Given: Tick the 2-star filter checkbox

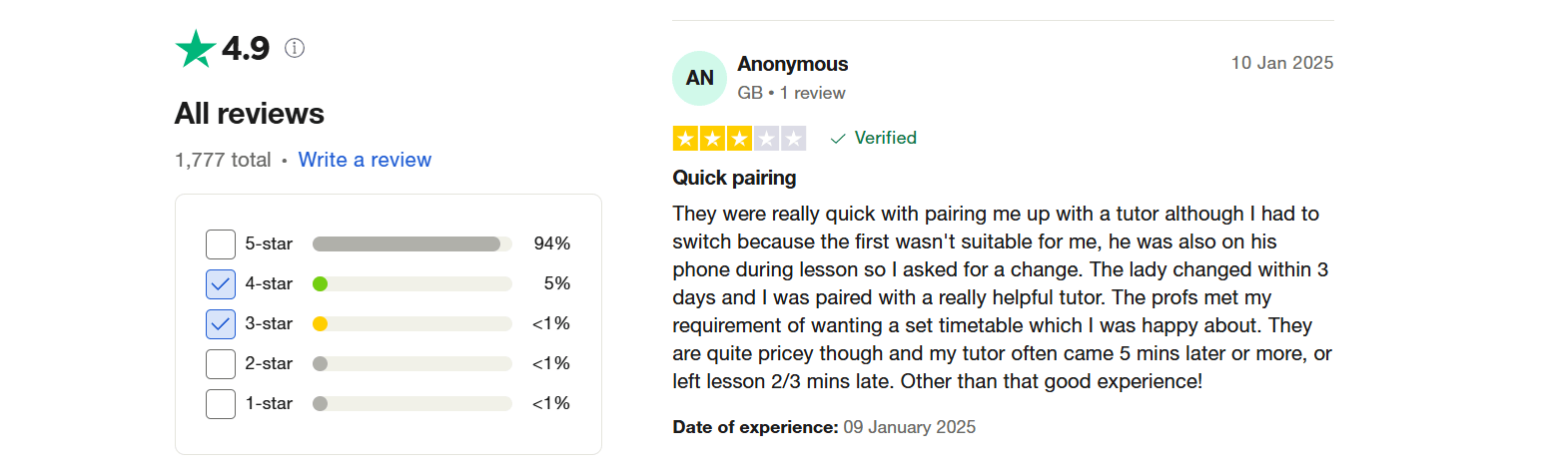Looking at the screenshot, I should point(221,363).
